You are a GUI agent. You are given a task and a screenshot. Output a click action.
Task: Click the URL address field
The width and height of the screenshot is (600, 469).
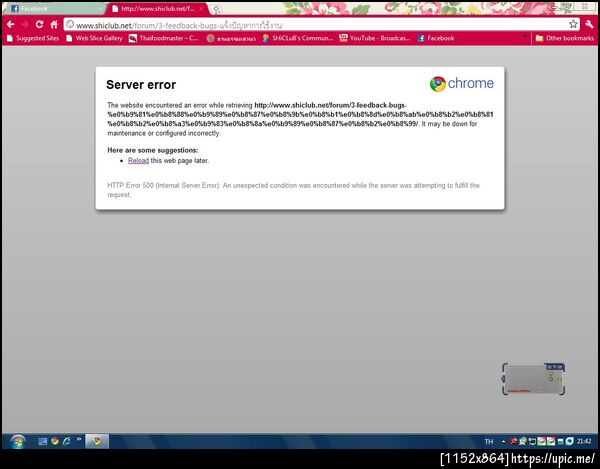(x=320, y=25)
